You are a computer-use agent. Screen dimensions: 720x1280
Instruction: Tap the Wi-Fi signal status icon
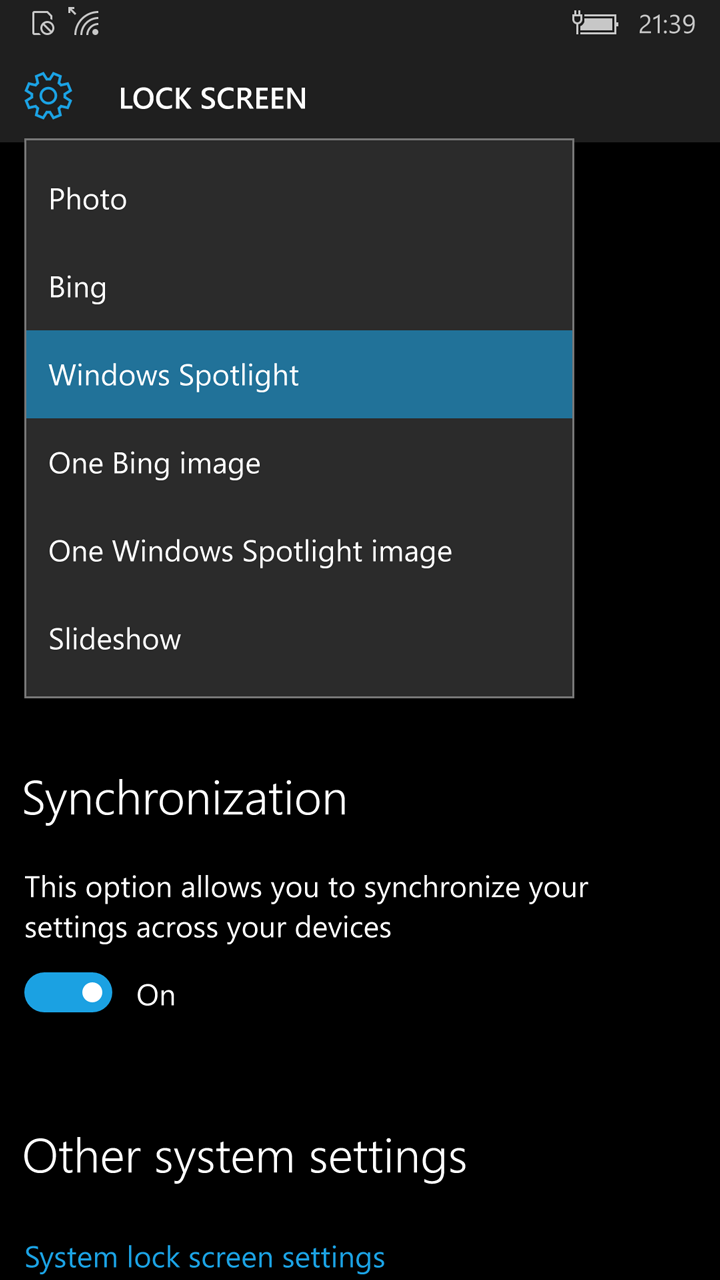pyautogui.click(x=85, y=22)
